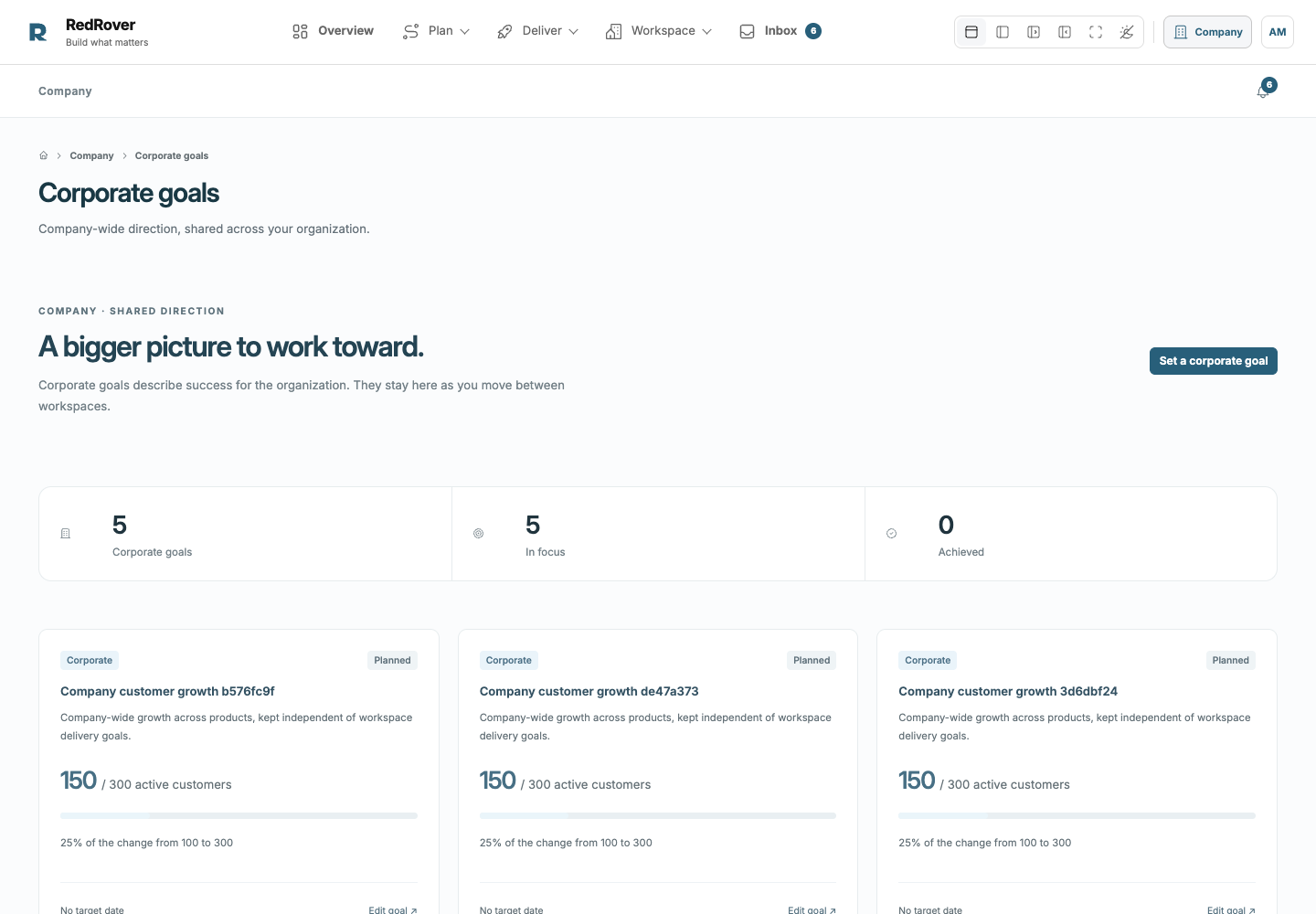Click the Company scope button
1316x914 pixels.
pos(1207,32)
